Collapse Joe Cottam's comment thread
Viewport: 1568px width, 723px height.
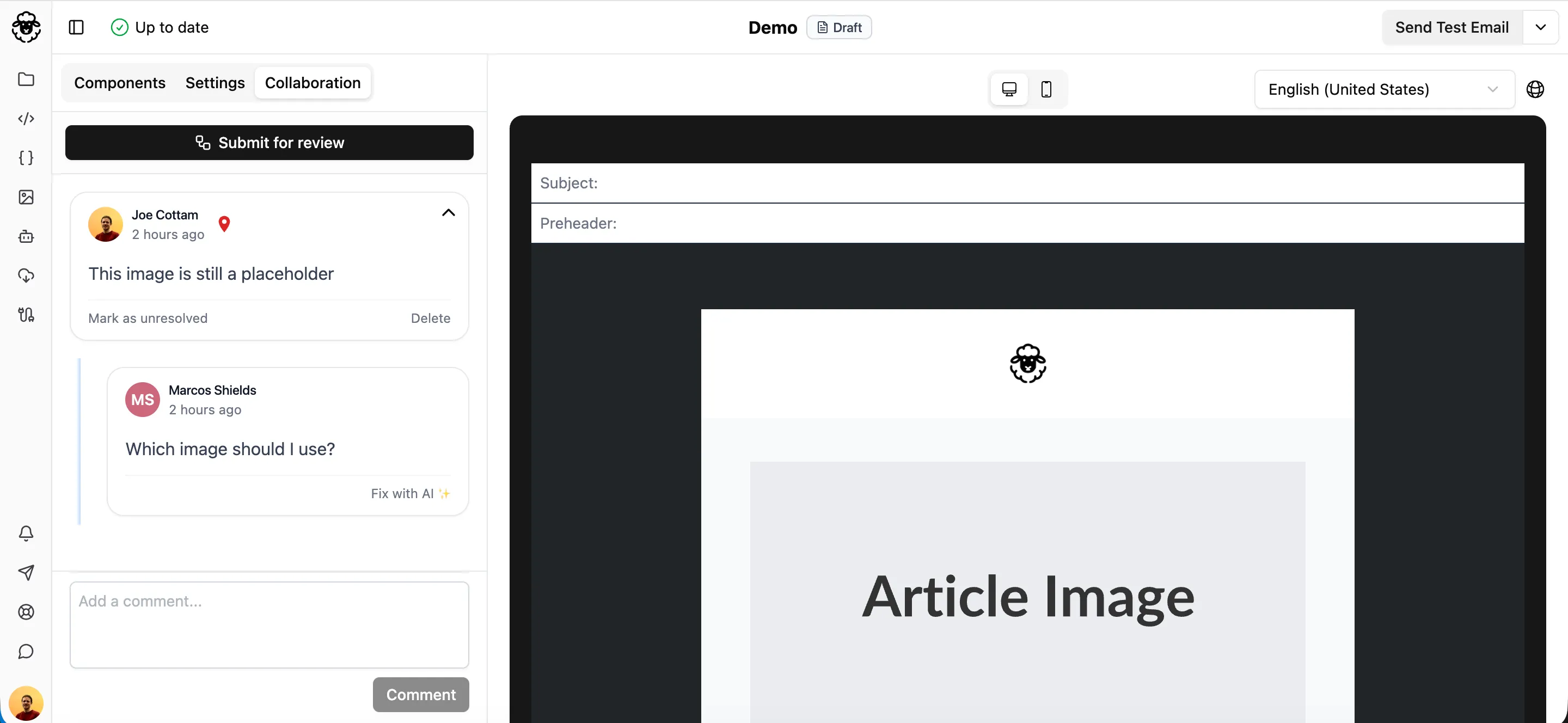click(x=448, y=212)
